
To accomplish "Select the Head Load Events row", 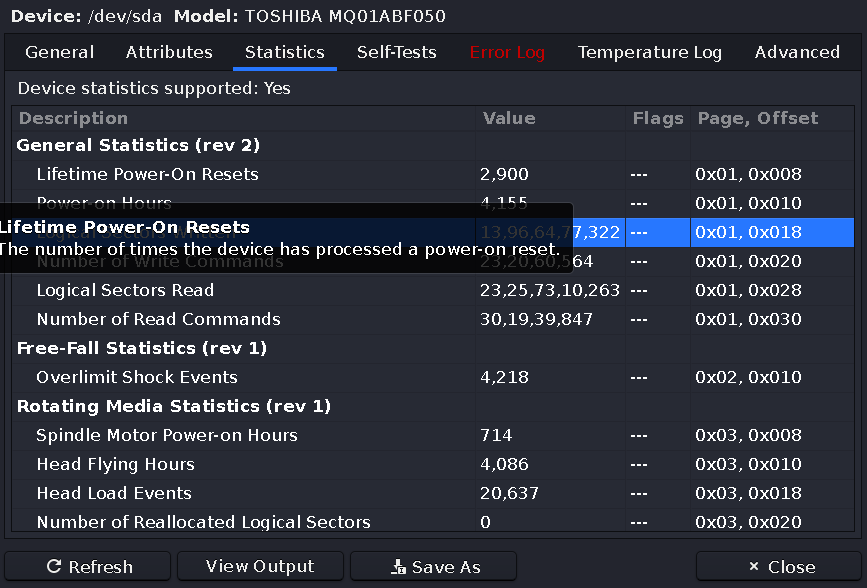I will pos(114,494).
